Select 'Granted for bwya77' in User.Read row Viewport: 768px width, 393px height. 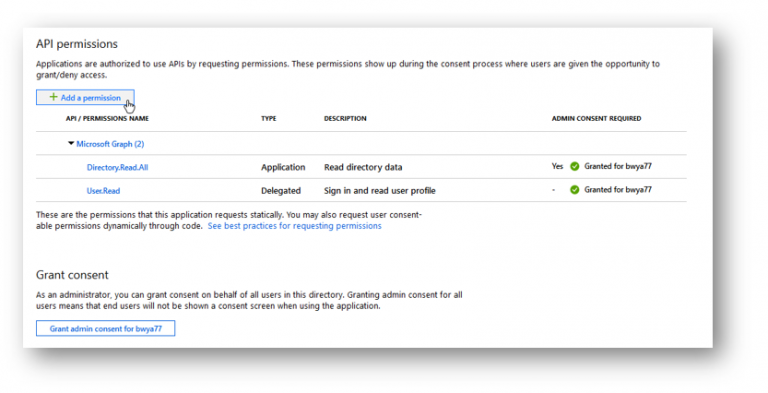click(x=618, y=190)
